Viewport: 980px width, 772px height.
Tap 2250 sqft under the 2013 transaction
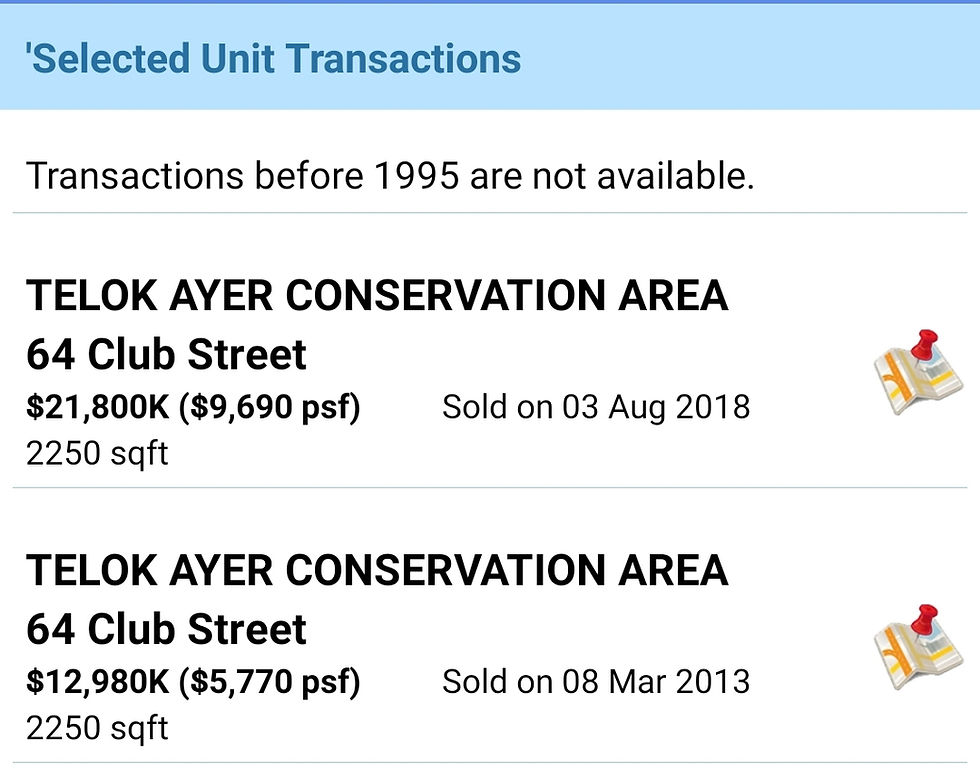point(97,728)
